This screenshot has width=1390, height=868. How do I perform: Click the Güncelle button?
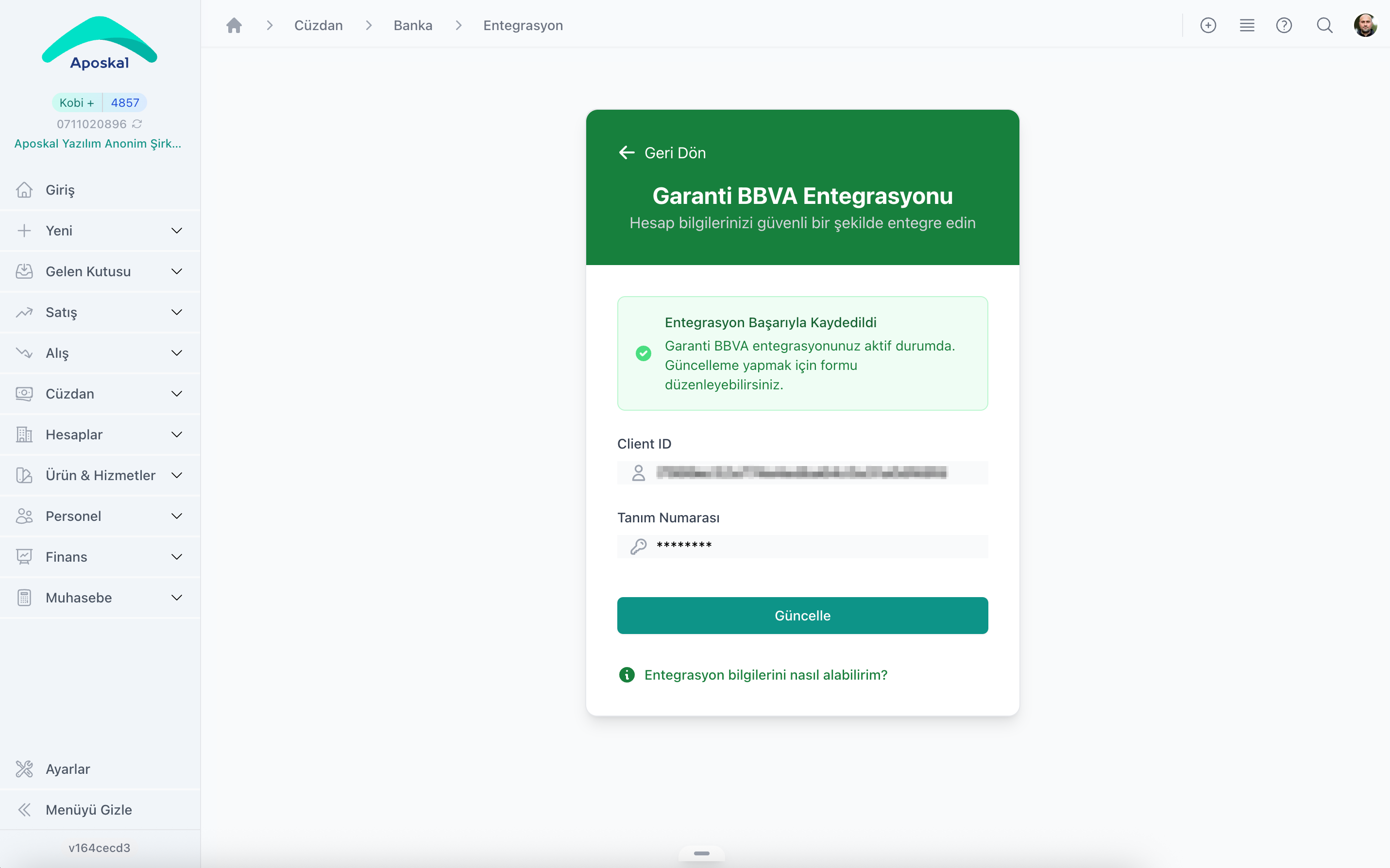(x=802, y=616)
